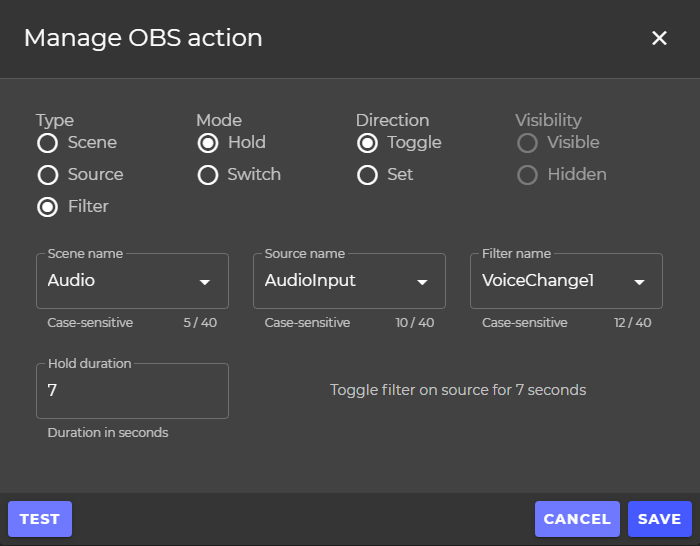Choose Switch mode option

(x=208, y=175)
